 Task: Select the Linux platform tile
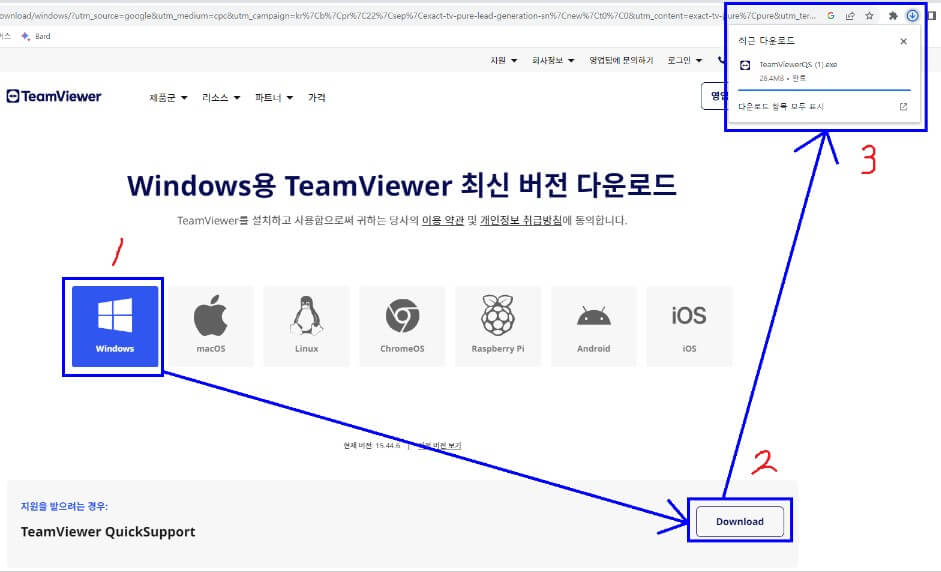click(306, 326)
